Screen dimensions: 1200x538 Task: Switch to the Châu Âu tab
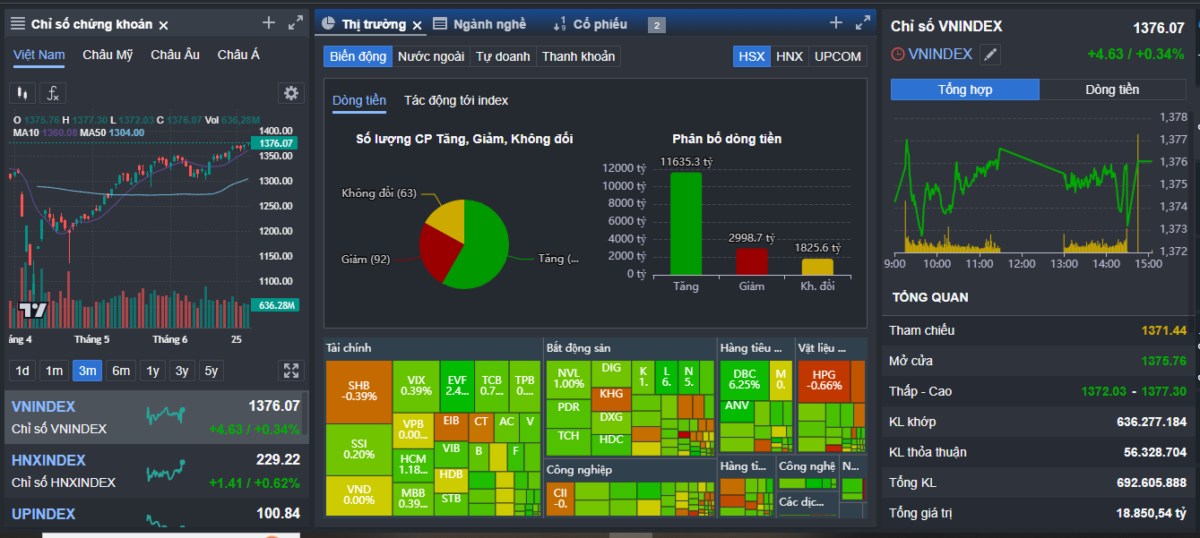click(x=175, y=54)
